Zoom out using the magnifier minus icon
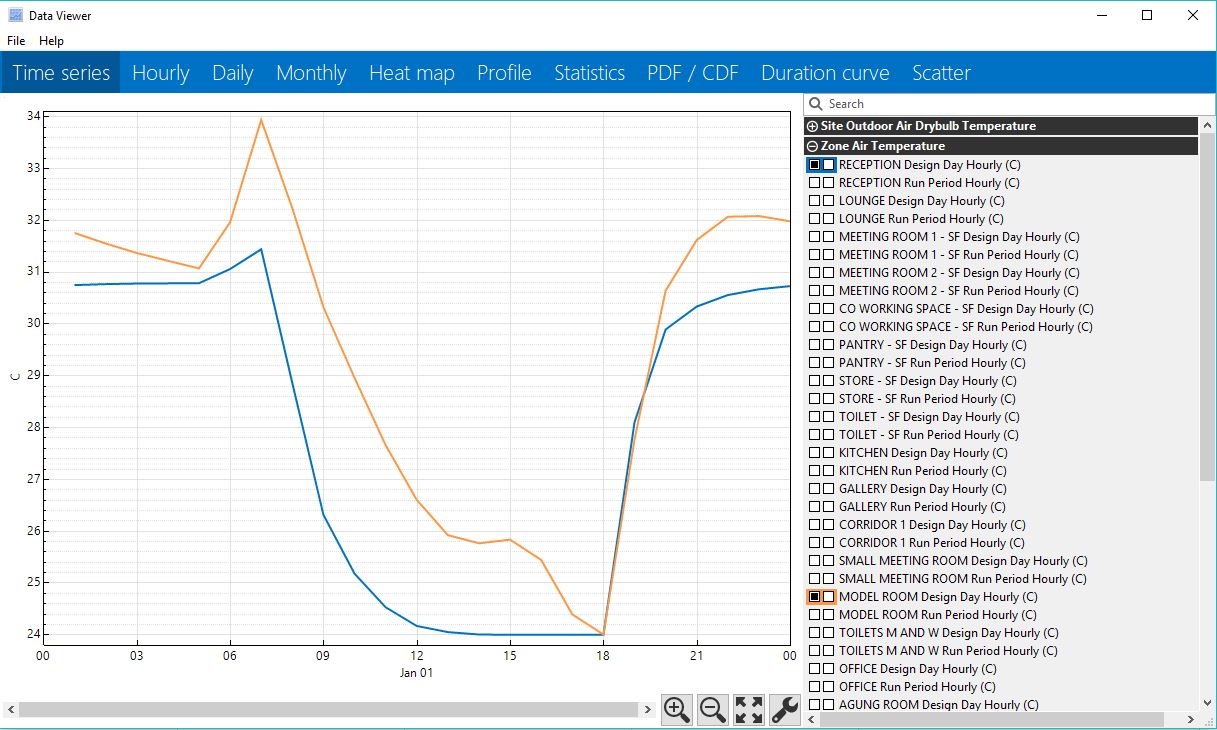1217x730 pixels. point(713,709)
